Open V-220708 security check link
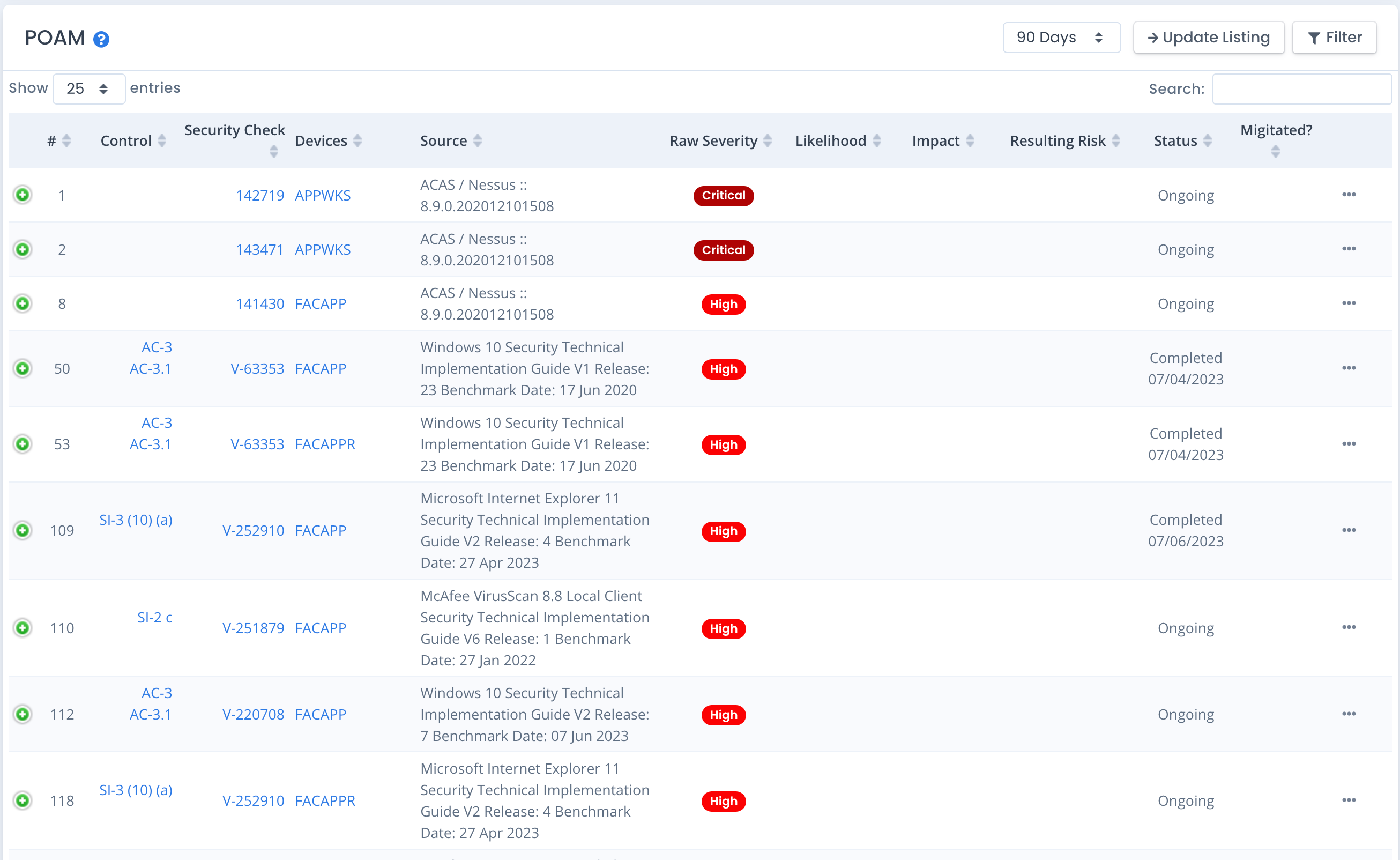1400x860 pixels. 253,714
